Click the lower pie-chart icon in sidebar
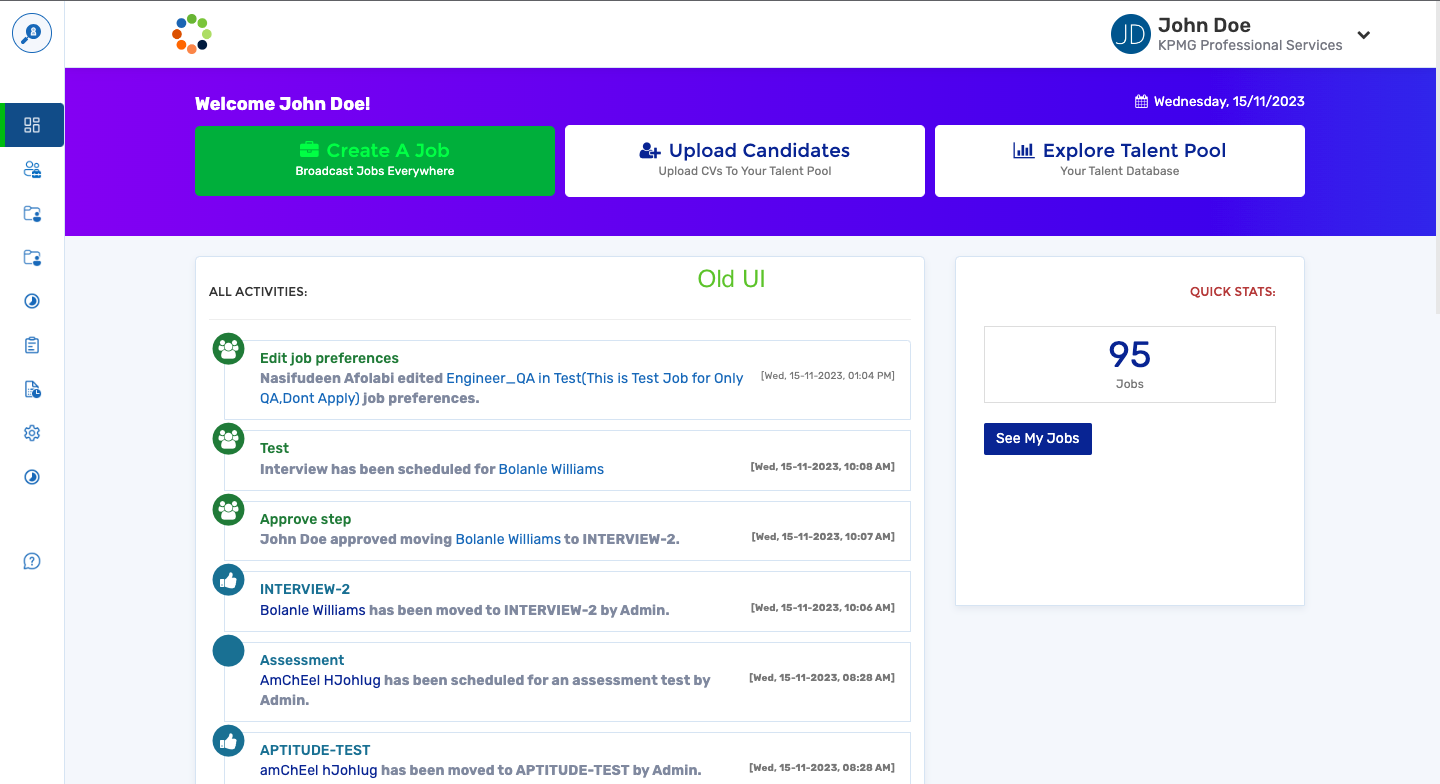The width and height of the screenshot is (1440, 784). click(31, 477)
